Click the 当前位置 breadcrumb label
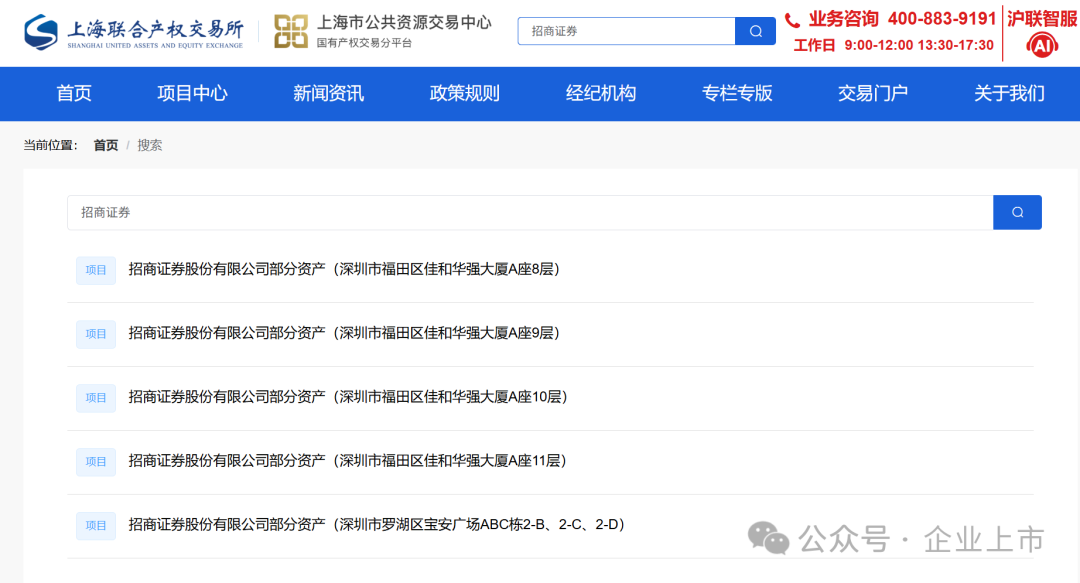Viewport: 1080px width, 583px height. tap(50, 145)
